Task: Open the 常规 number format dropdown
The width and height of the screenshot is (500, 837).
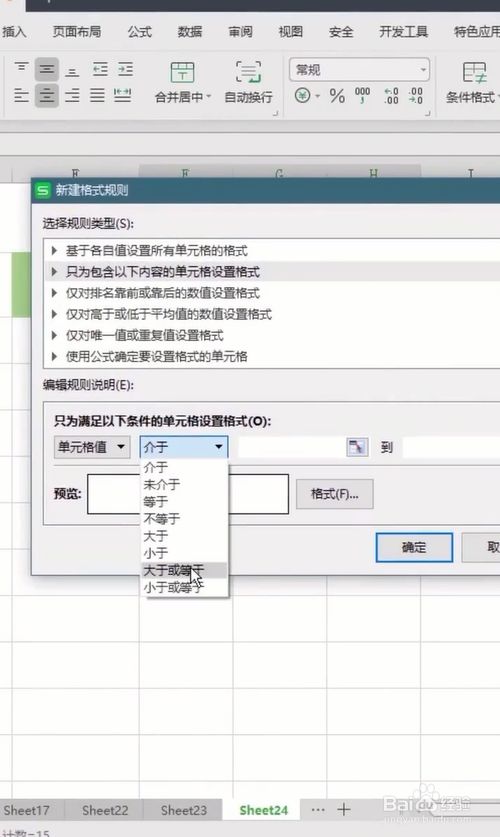Action: pyautogui.click(x=359, y=70)
